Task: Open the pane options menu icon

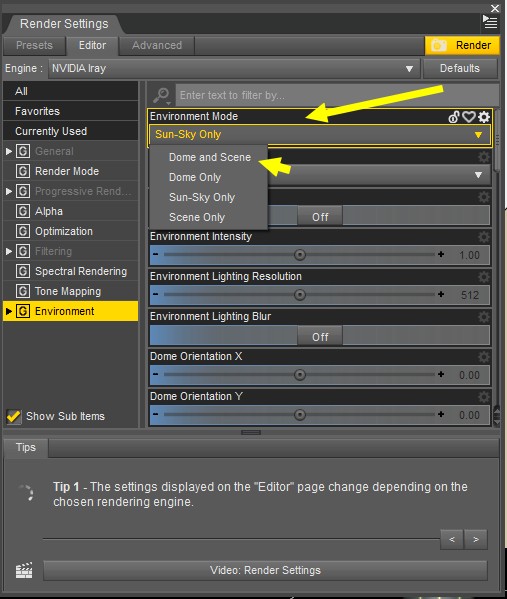Action: coord(490,22)
